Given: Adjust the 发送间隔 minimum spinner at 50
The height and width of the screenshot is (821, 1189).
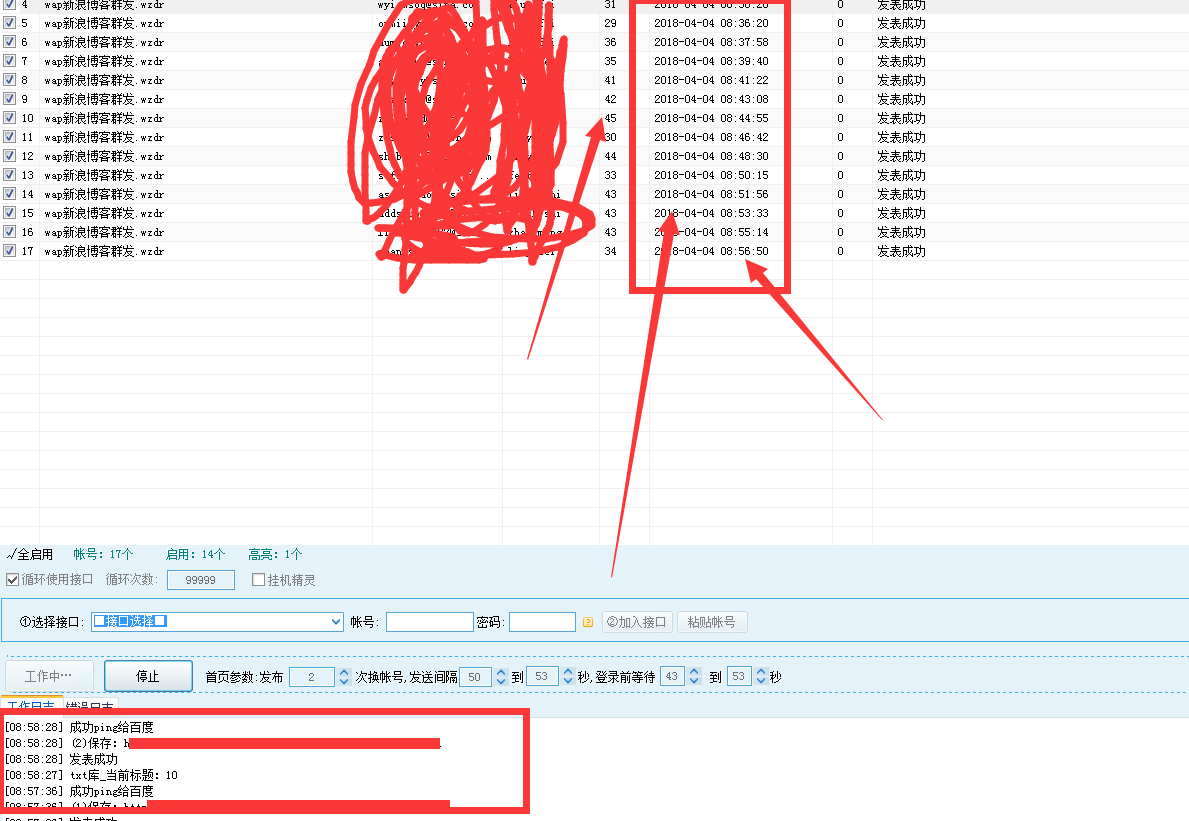Looking at the screenshot, I should click(501, 677).
